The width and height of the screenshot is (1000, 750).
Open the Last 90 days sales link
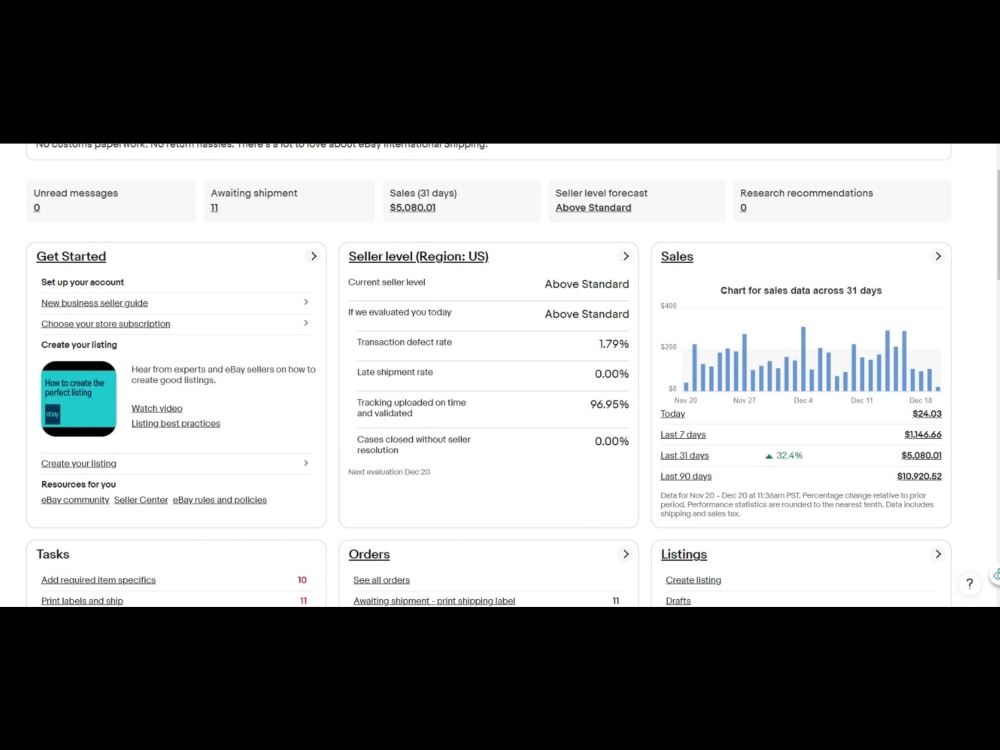[x=686, y=476]
